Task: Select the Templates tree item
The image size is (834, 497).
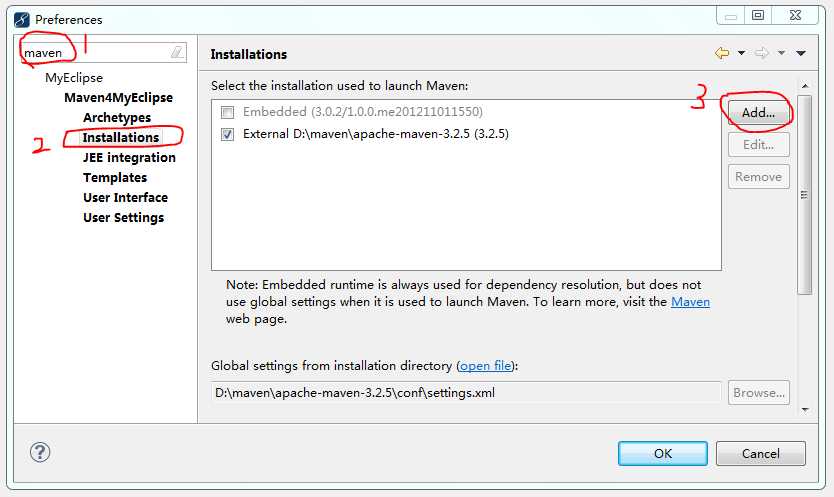Action: (115, 178)
